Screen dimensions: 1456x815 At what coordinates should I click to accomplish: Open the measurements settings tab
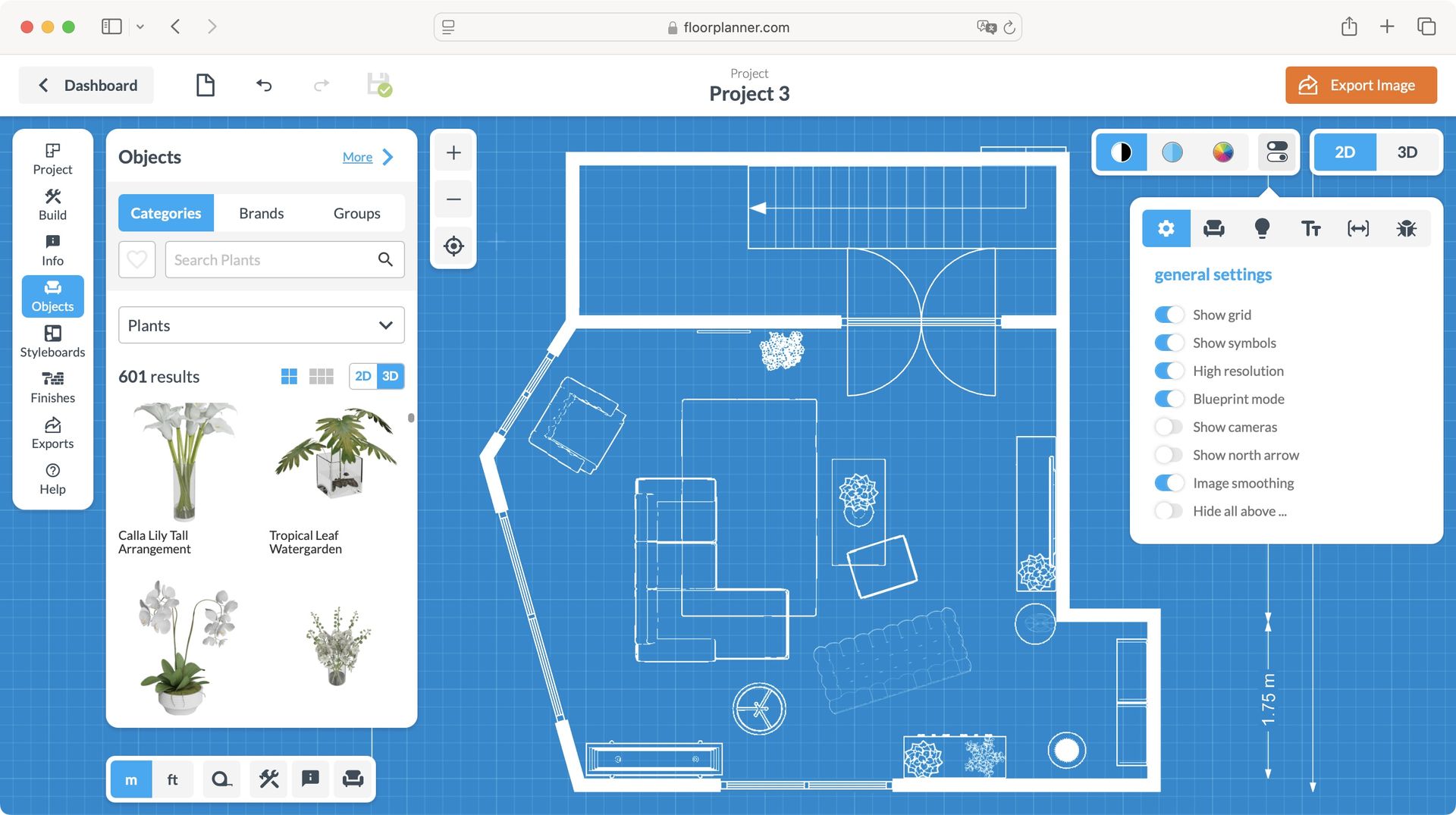click(1358, 228)
